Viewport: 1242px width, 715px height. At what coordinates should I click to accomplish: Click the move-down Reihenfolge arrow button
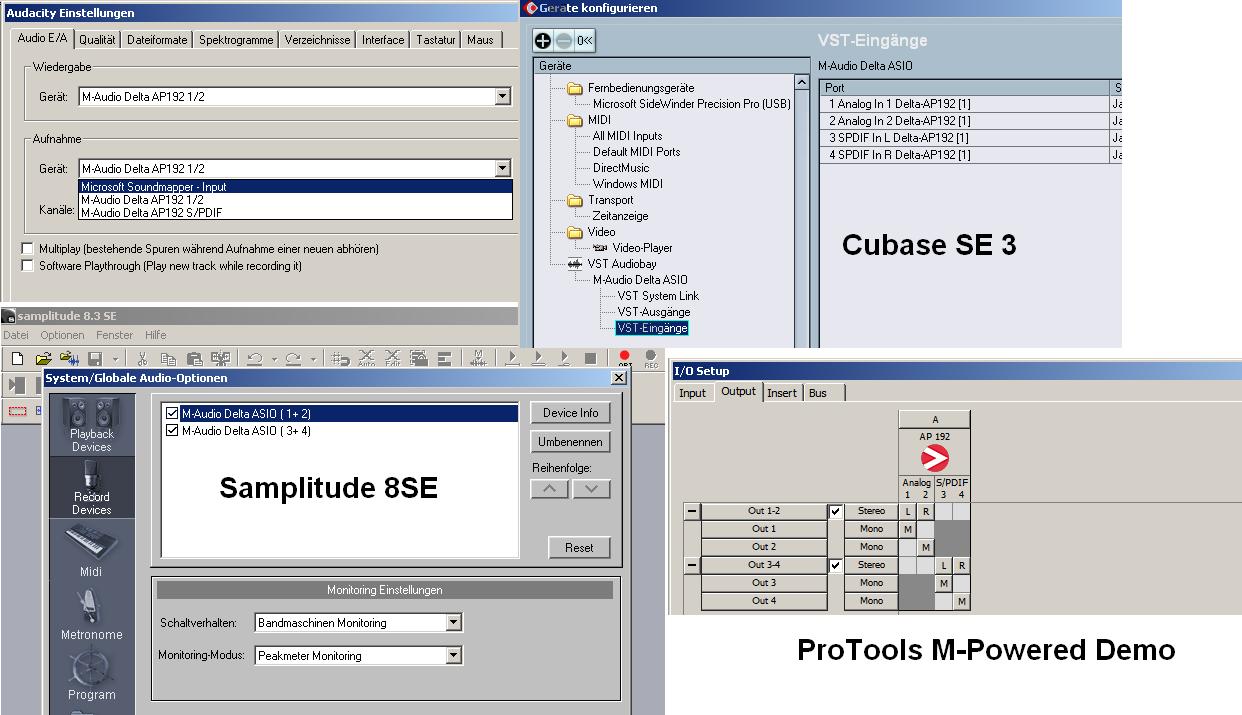[x=591, y=489]
